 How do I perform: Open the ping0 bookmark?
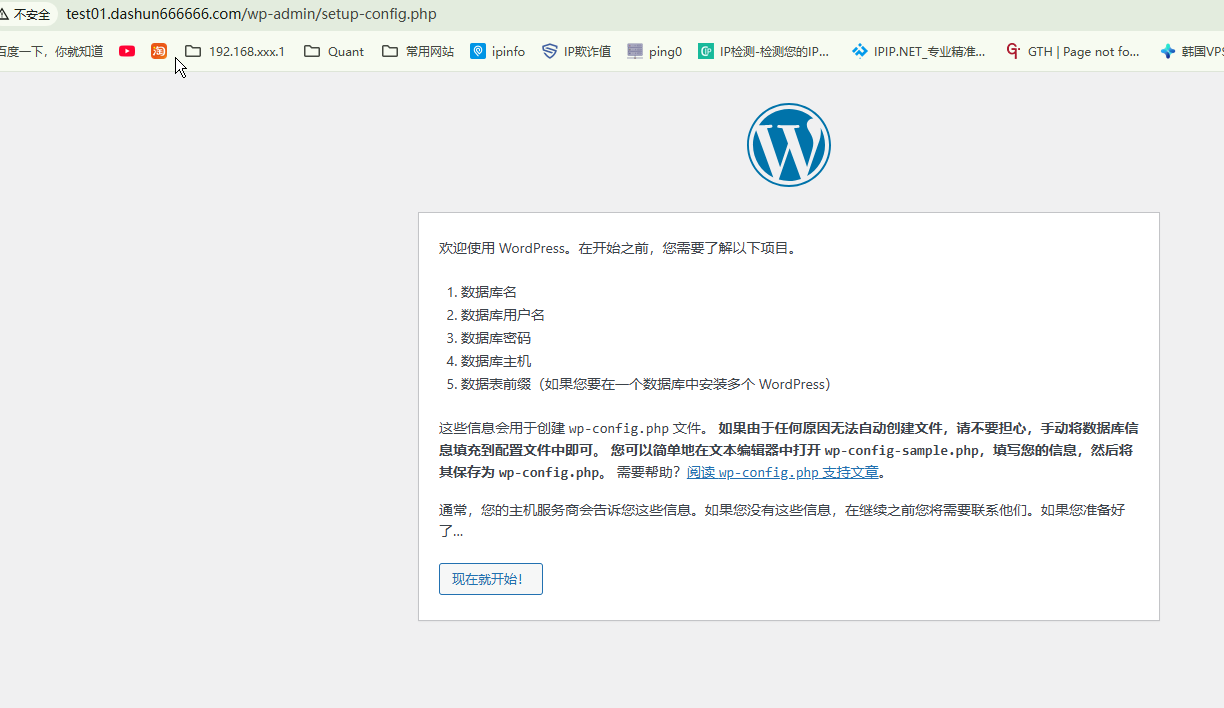[655, 51]
